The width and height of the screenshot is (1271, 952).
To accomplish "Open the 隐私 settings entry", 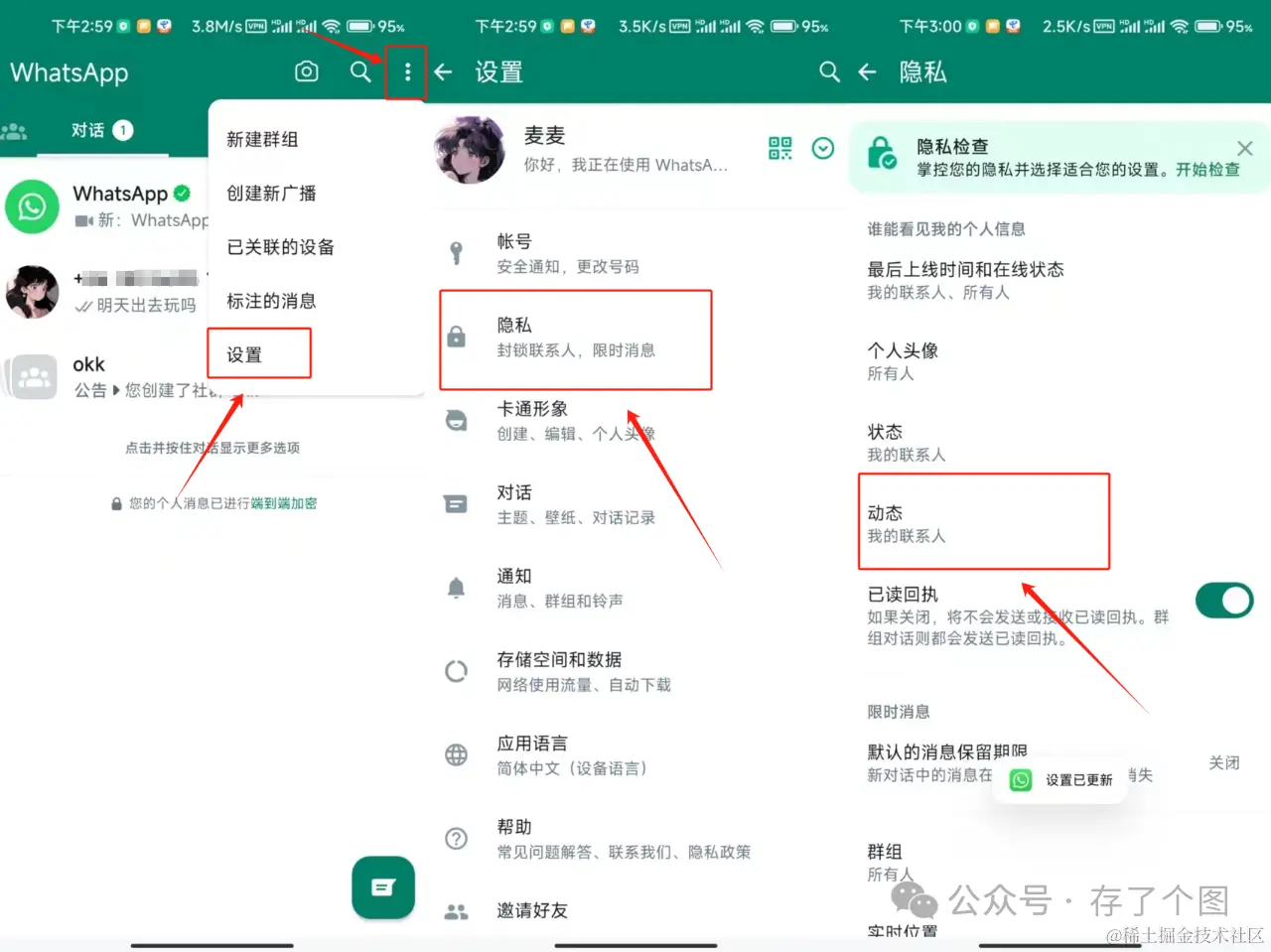I will 635,338.
